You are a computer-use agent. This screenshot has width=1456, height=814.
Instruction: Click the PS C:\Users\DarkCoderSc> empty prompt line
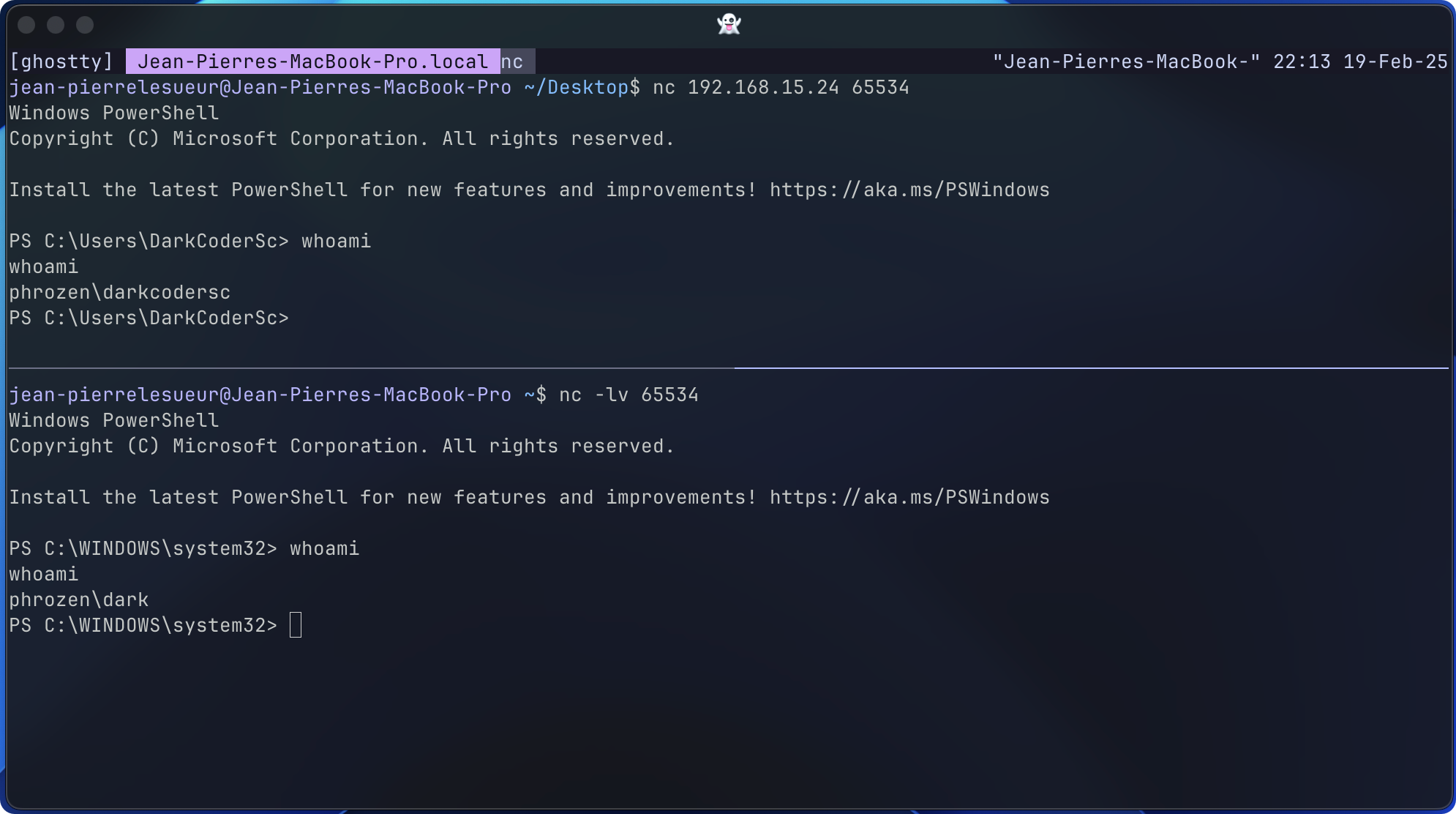point(149,318)
